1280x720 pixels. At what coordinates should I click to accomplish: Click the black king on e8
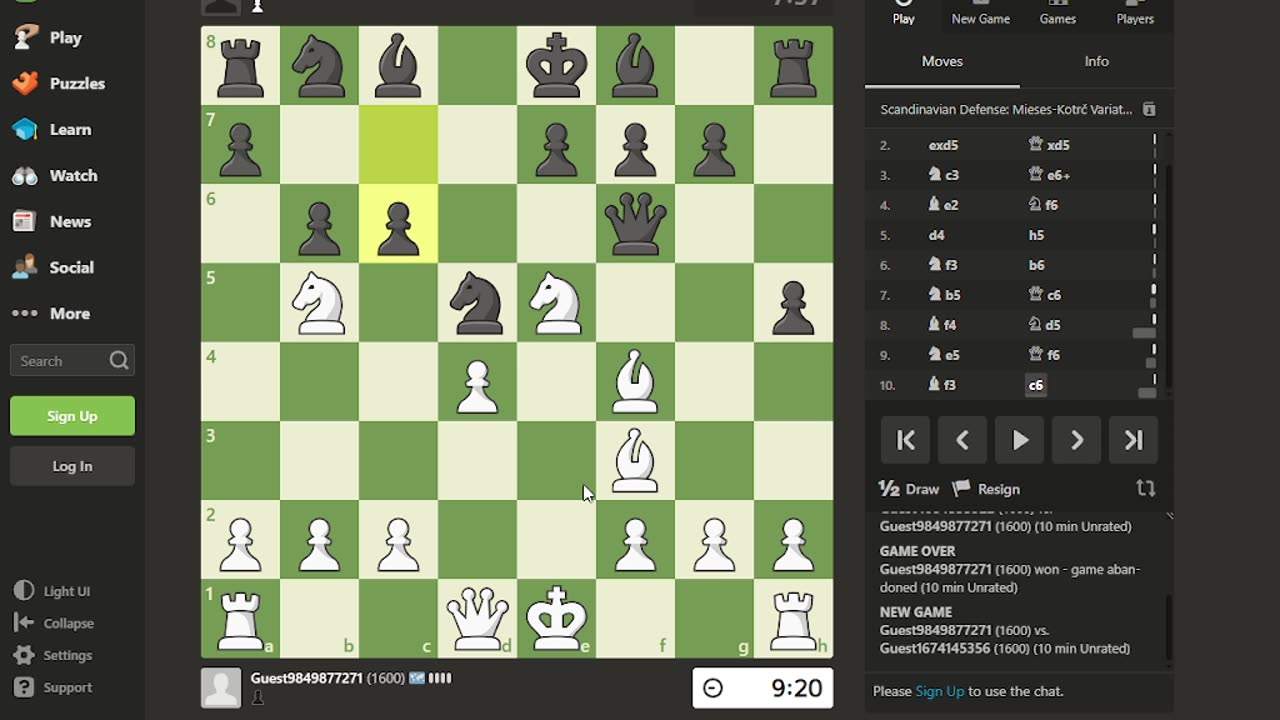(556, 66)
